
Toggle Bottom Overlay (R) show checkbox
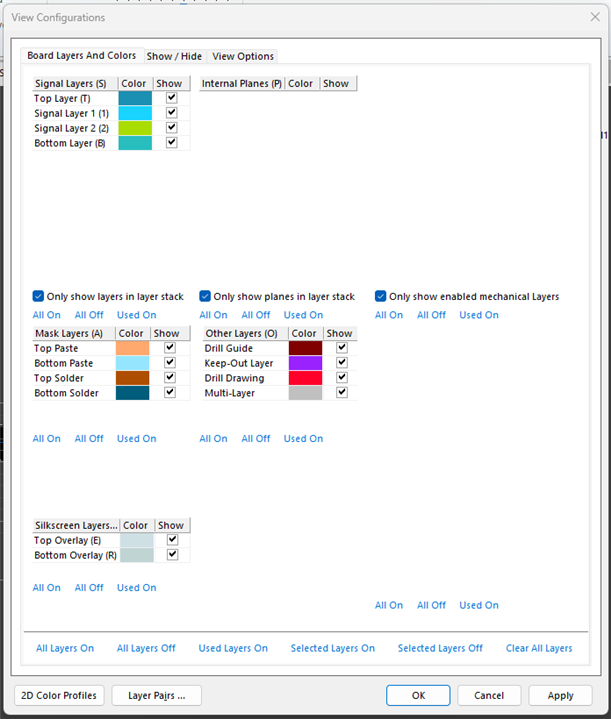tap(172, 555)
